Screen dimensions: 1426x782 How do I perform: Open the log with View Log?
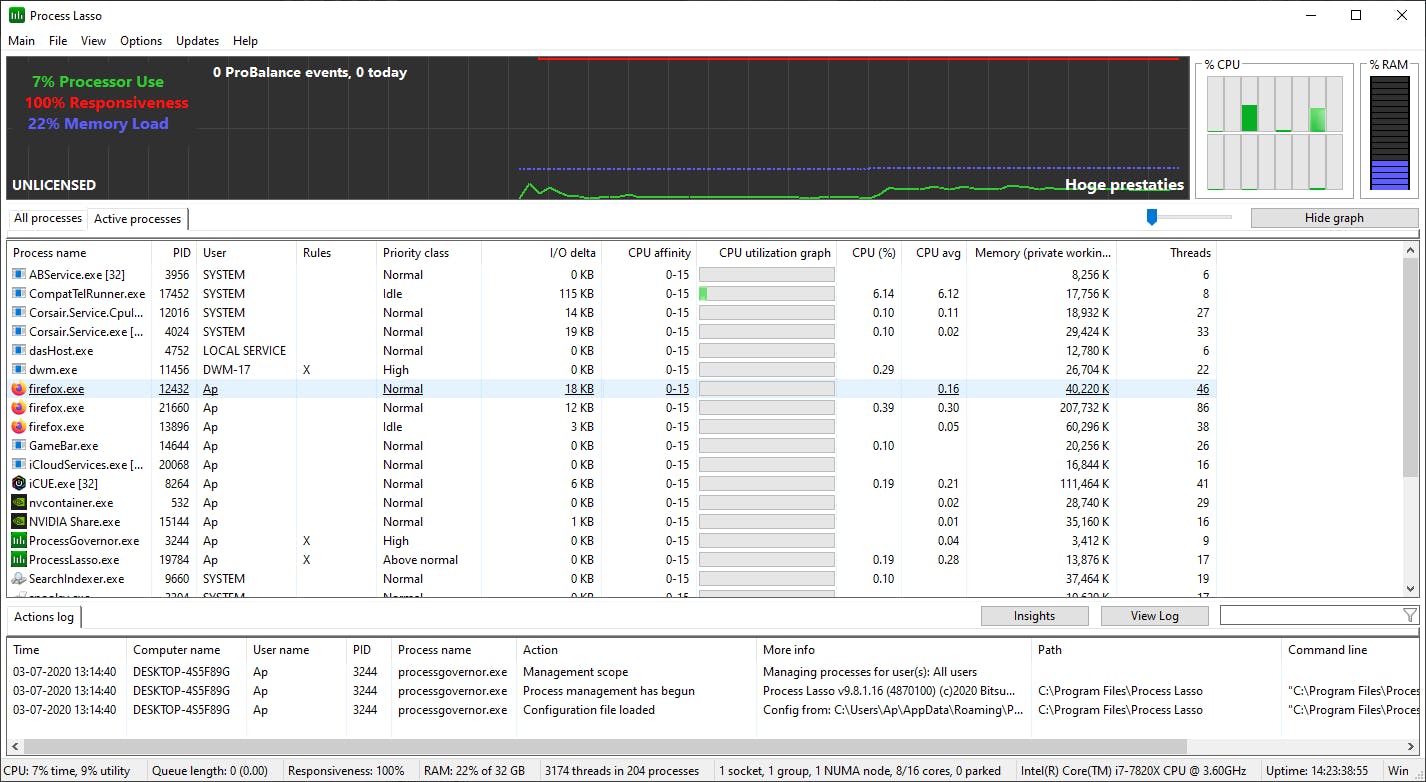pyautogui.click(x=1154, y=616)
